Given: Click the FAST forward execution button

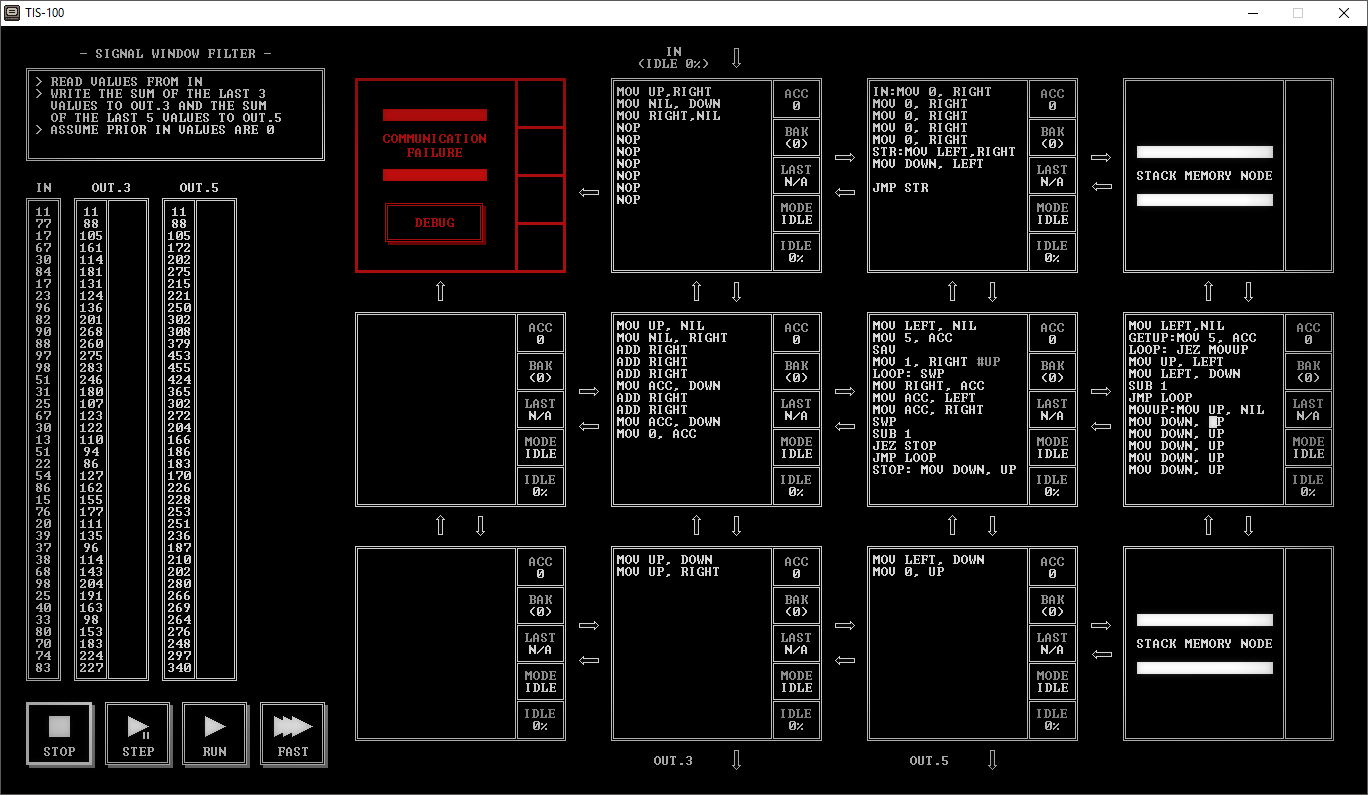Looking at the screenshot, I should (293, 733).
